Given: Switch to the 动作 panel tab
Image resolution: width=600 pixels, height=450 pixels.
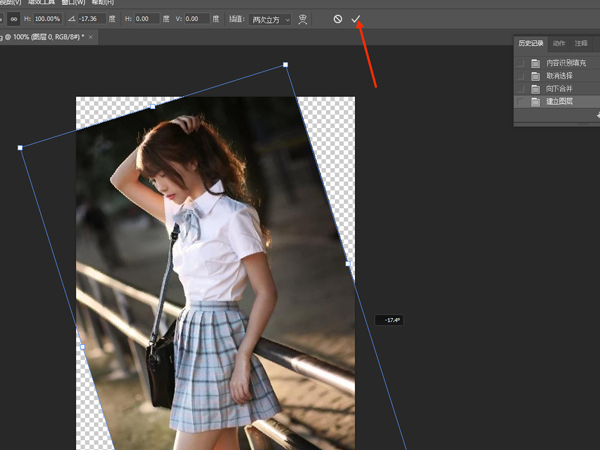Looking at the screenshot, I should pyautogui.click(x=558, y=43).
